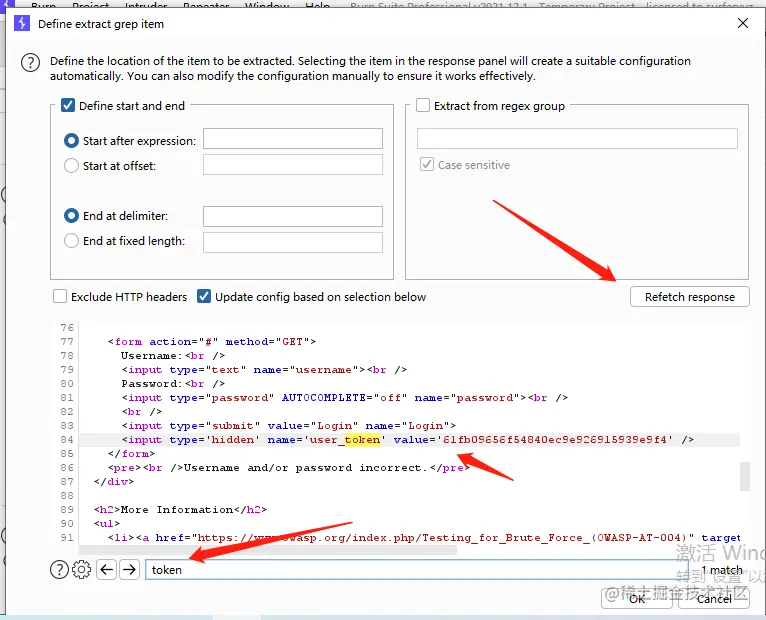This screenshot has width=766, height=620.
Task: Select Start at offset radio button
Action: pos(71,166)
